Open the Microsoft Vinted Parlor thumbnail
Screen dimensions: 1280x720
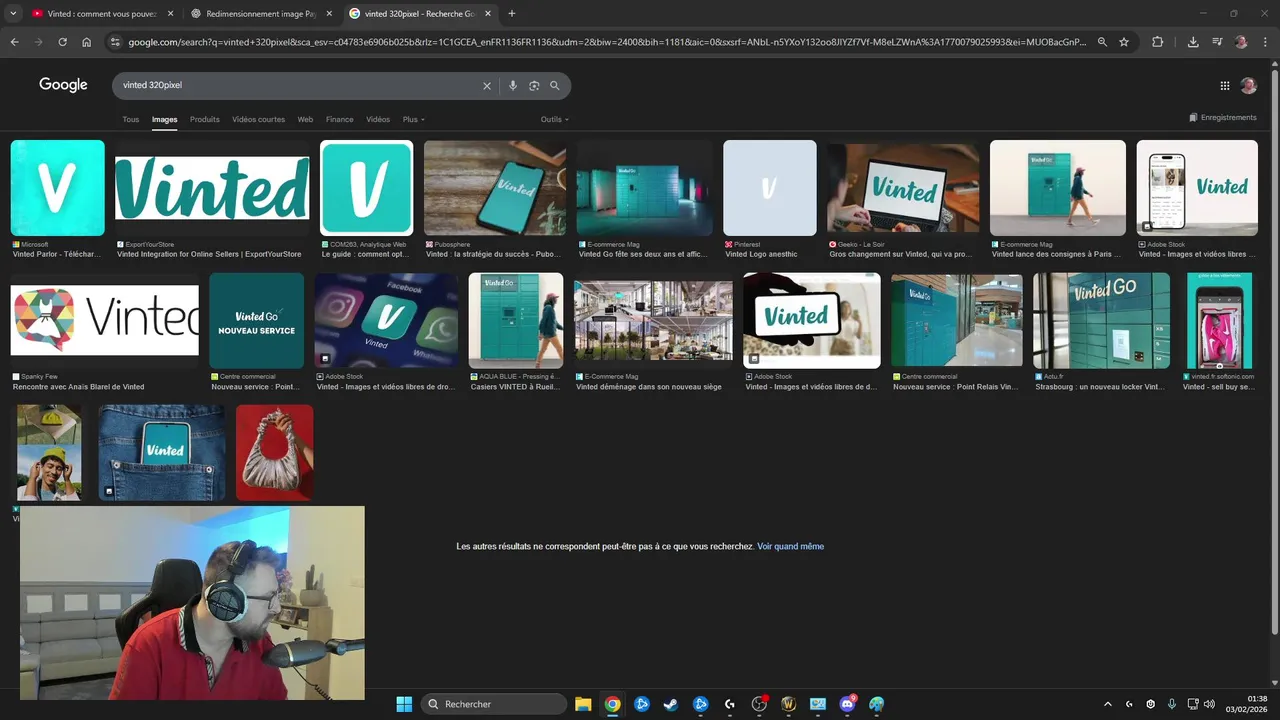(57, 188)
